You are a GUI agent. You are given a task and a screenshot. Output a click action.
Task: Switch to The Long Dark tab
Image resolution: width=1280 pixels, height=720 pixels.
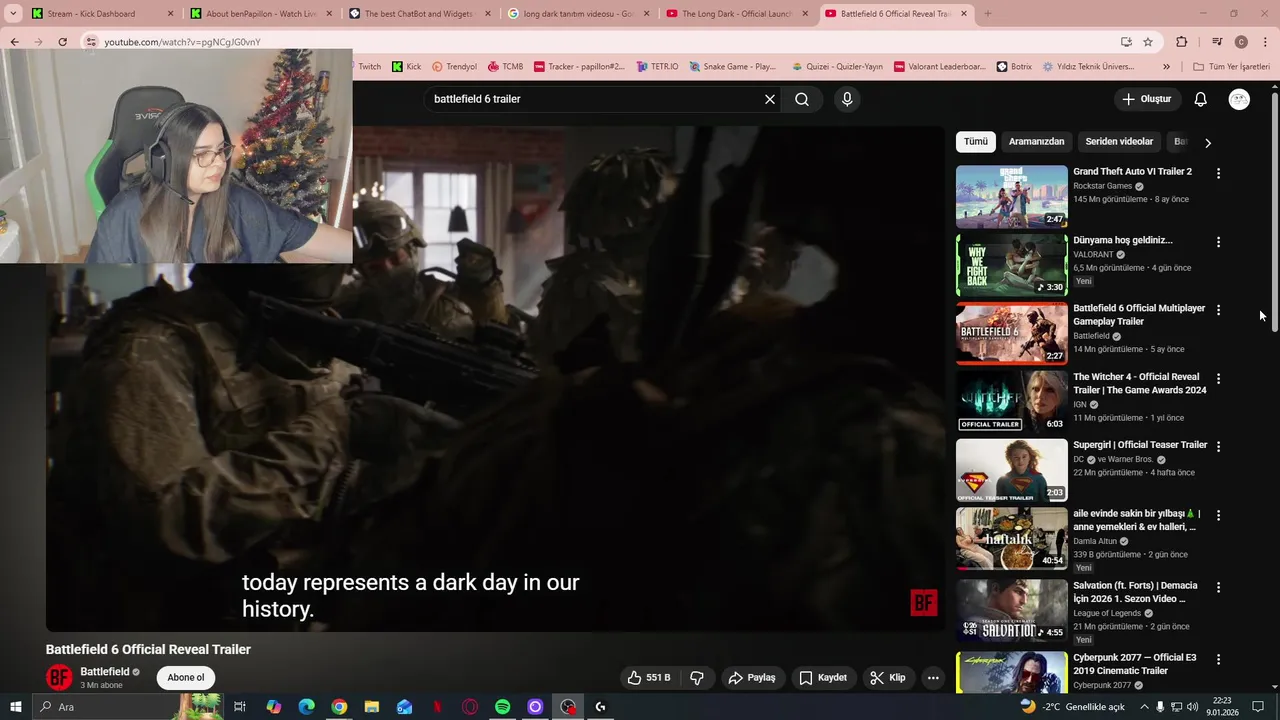738,14
